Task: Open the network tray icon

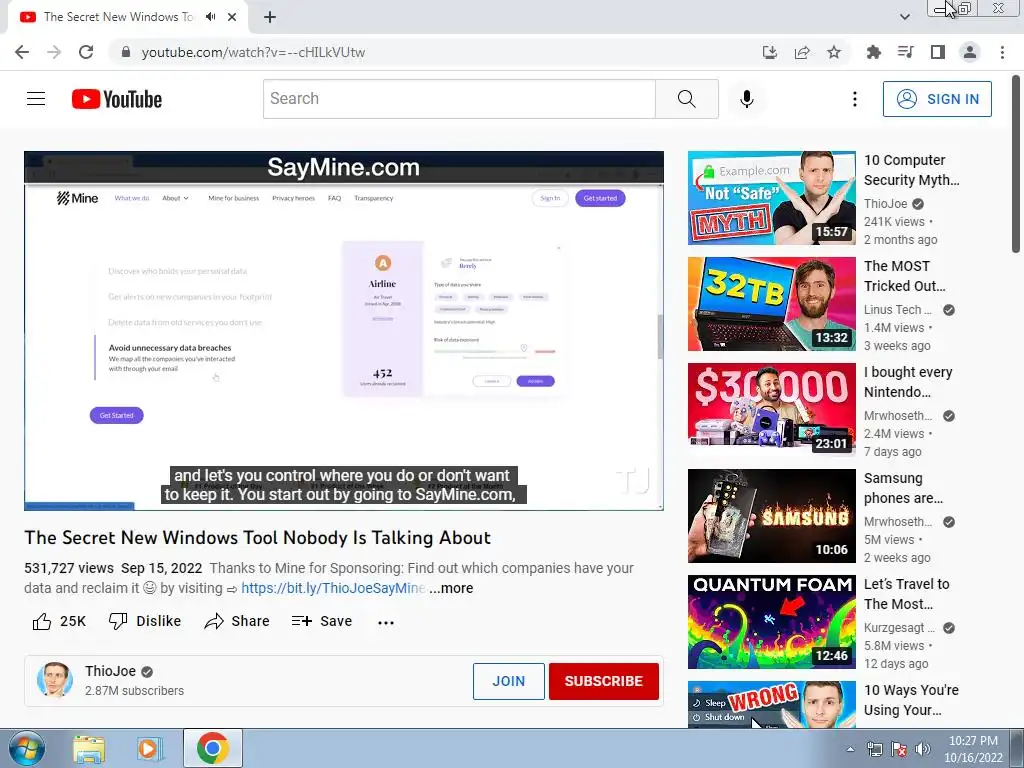Action: tap(874, 749)
